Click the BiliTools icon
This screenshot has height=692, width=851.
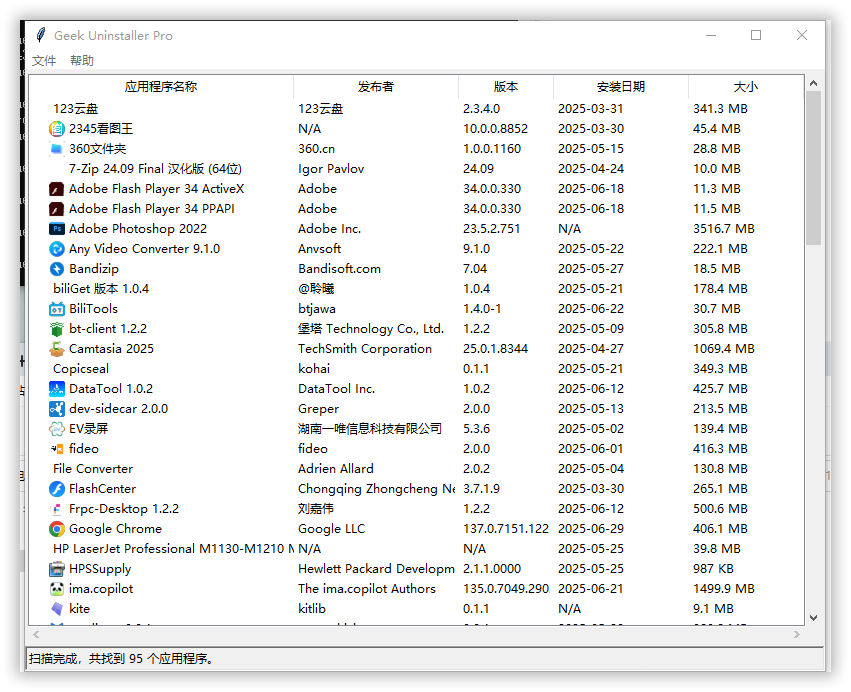[x=56, y=309]
